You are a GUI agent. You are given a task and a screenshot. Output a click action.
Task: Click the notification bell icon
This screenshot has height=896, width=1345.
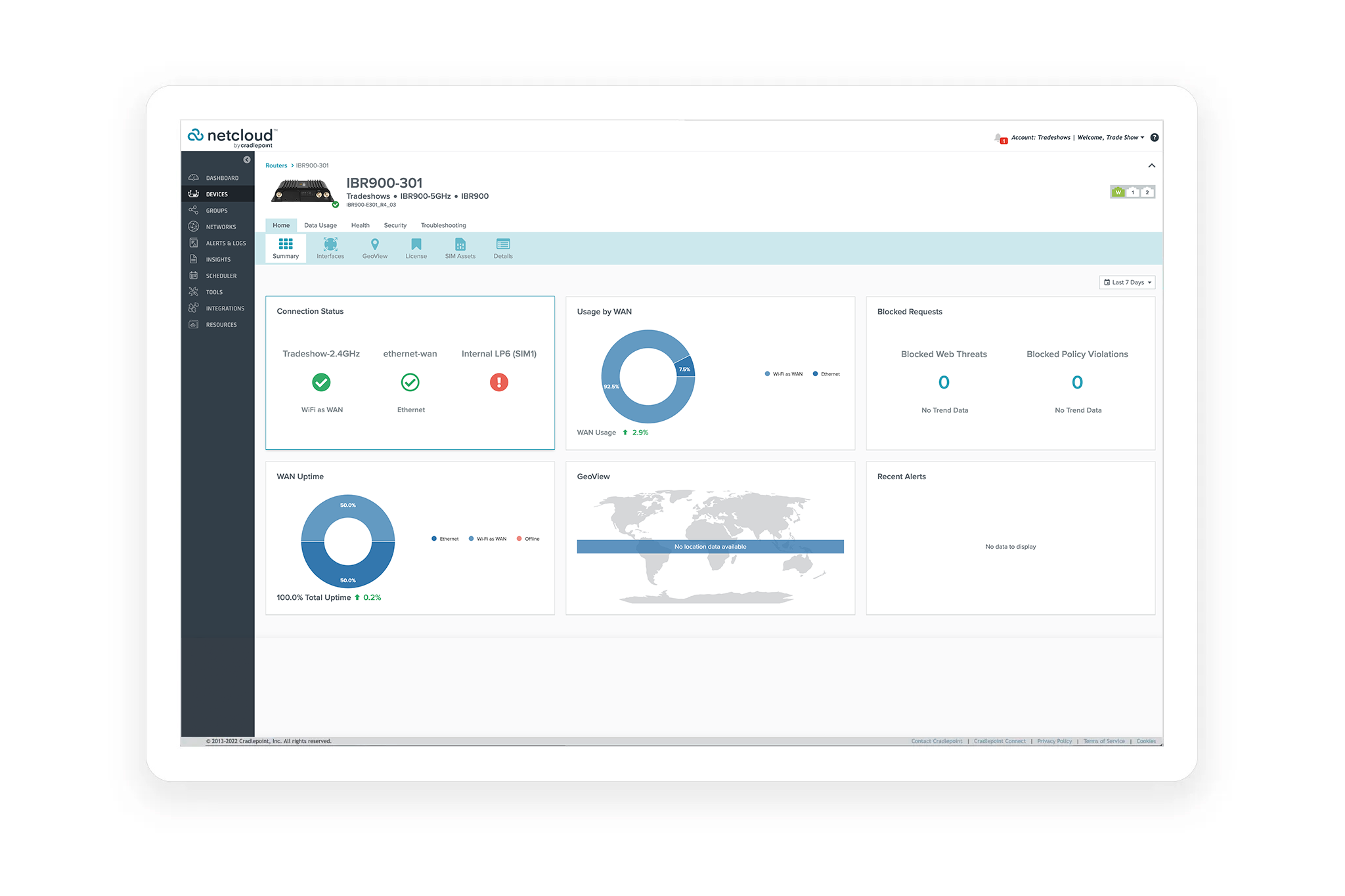[999, 138]
